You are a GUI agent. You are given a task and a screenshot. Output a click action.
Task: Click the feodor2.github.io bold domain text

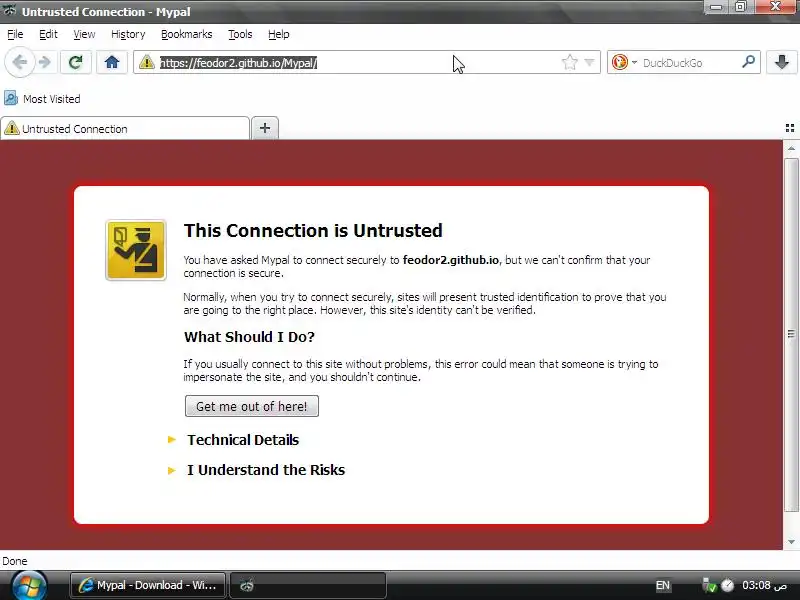click(x=451, y=260)
